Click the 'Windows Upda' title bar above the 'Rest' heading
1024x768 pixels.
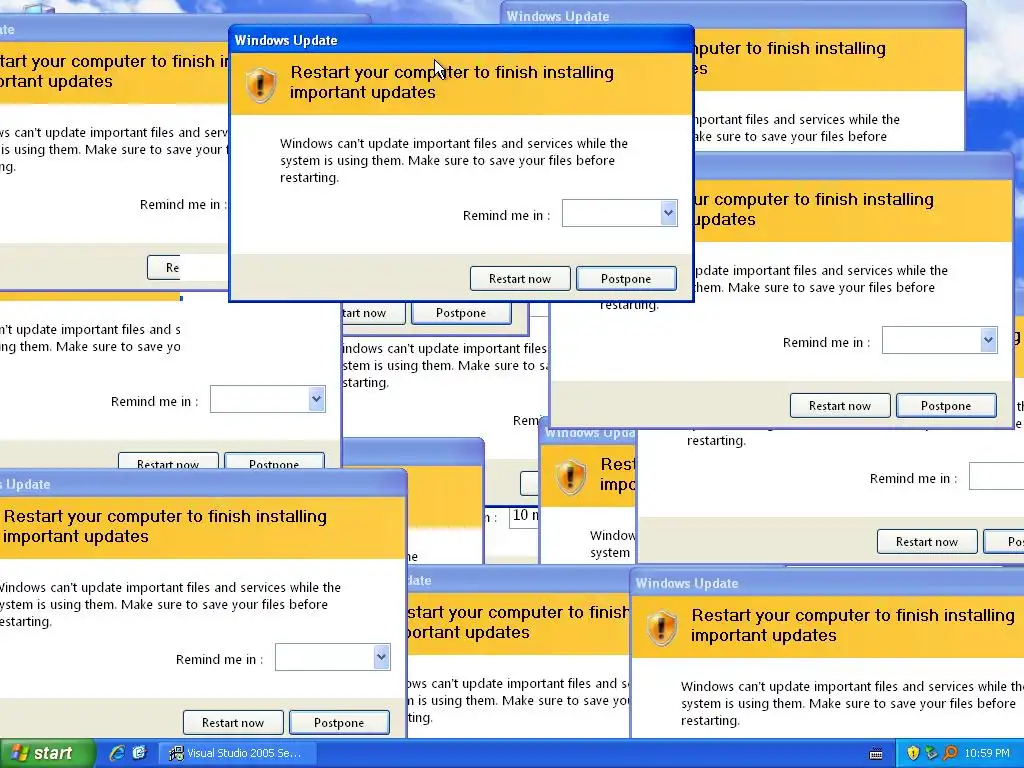pos(588,433)
